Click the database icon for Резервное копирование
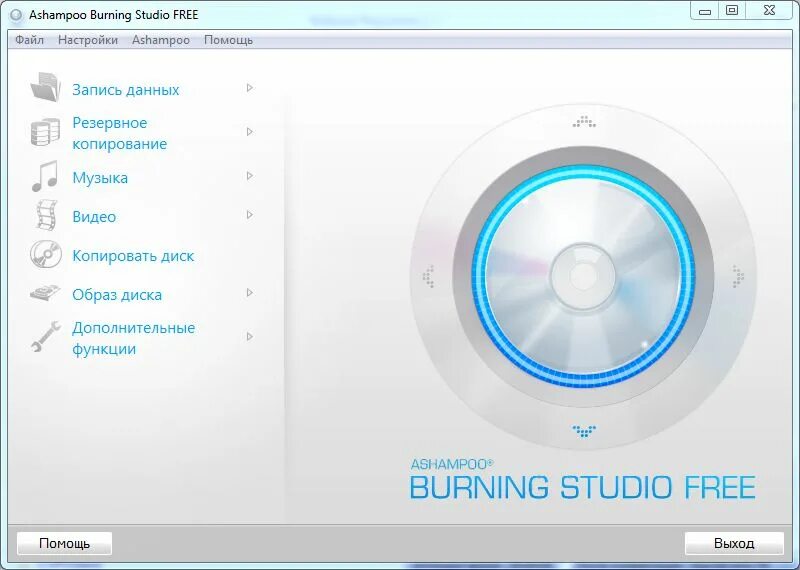The height and width of the screenshot is (570, 800). coord(45,132)
